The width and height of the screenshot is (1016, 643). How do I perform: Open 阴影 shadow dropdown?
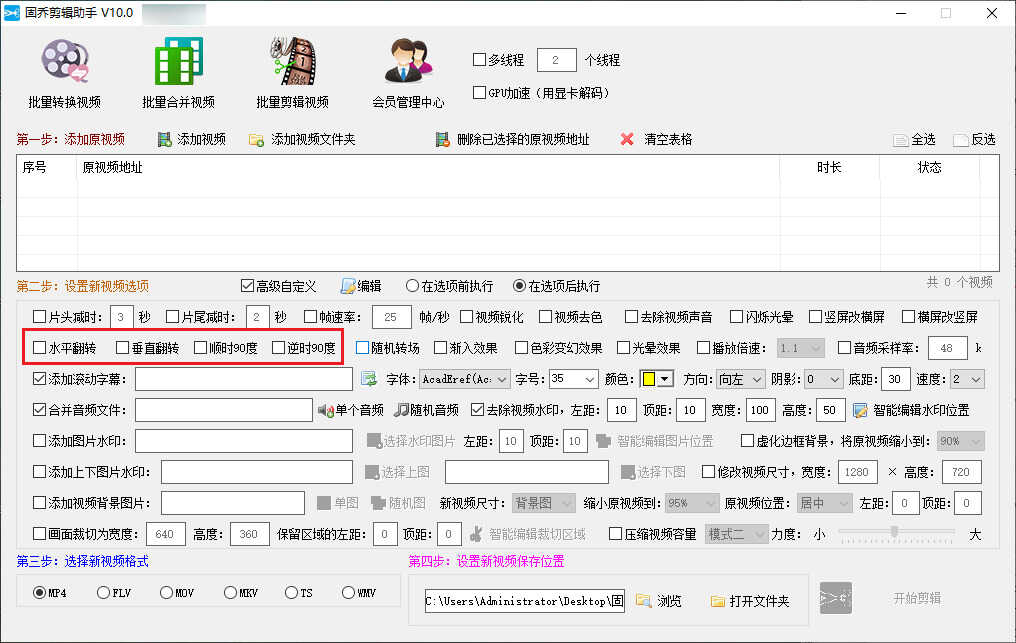tap(824, 379)
